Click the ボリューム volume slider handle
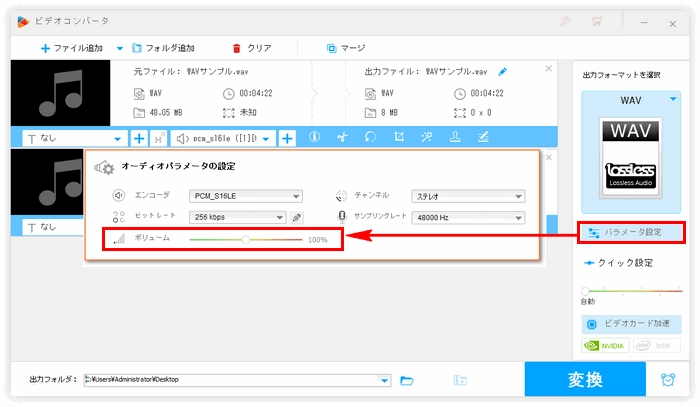This screenshot has height=407, width=700. coord(246,240)
